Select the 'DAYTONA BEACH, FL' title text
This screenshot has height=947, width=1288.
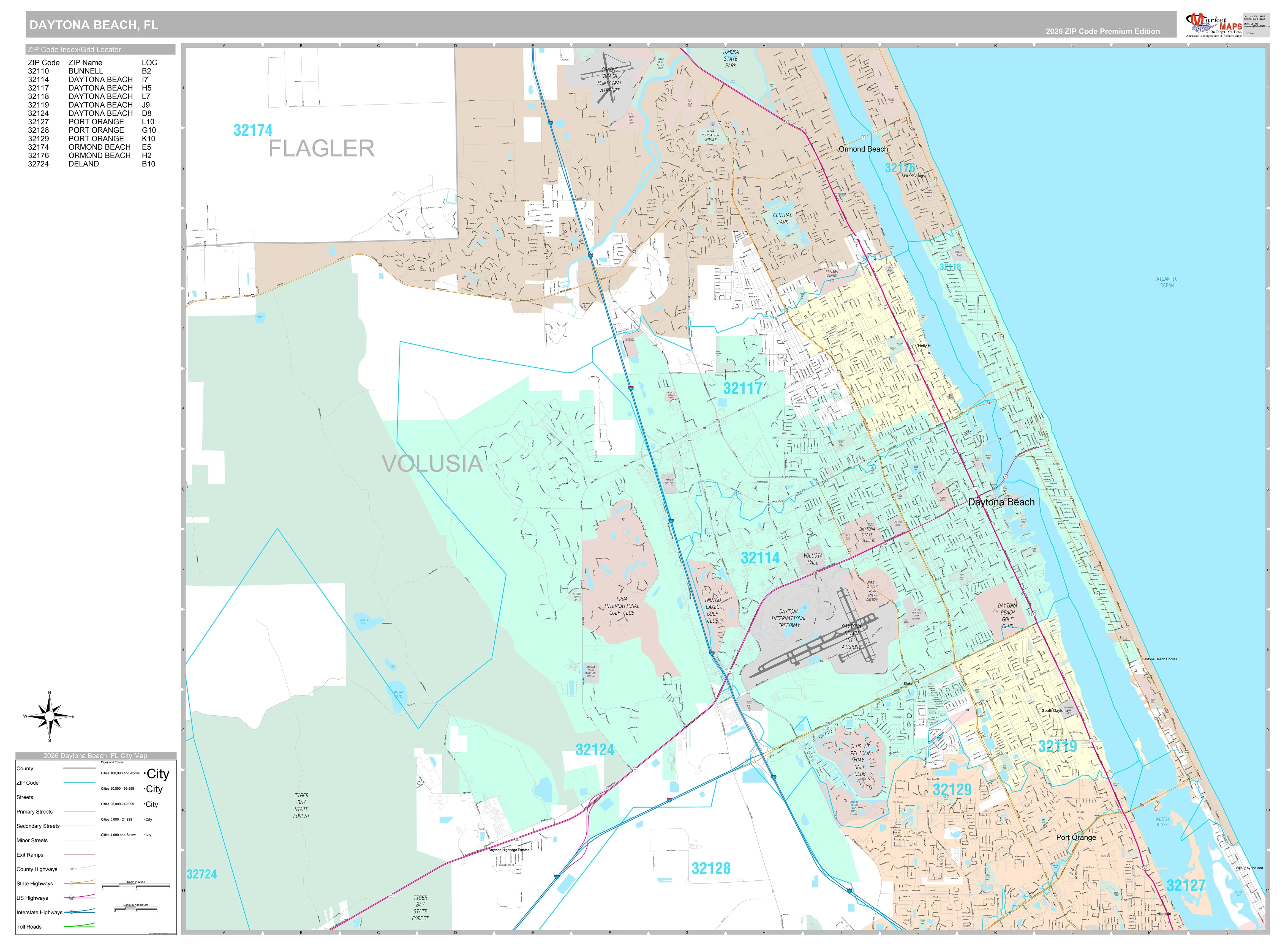click(x=94, y=25)
